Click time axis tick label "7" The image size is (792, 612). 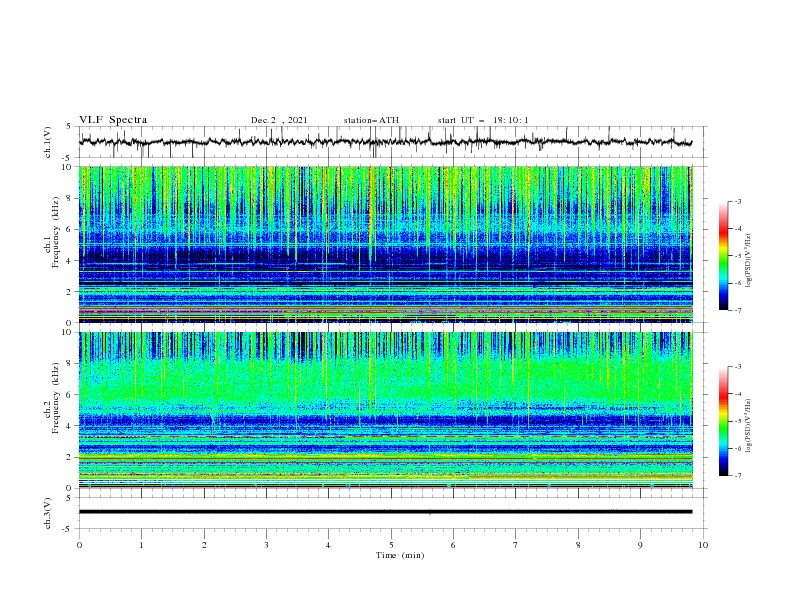pyautogui.click(x=516, y=545)
